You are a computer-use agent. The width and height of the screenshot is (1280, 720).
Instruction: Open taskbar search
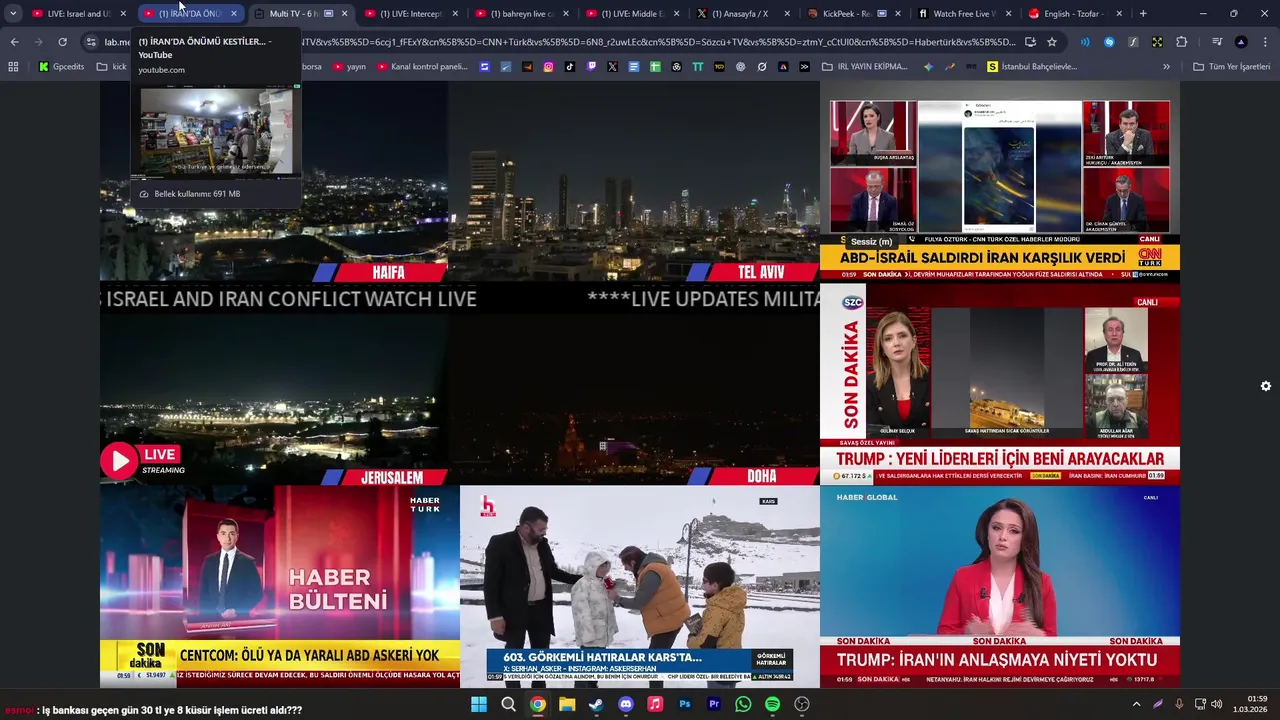pyautogui.click(x=508, y=704)
